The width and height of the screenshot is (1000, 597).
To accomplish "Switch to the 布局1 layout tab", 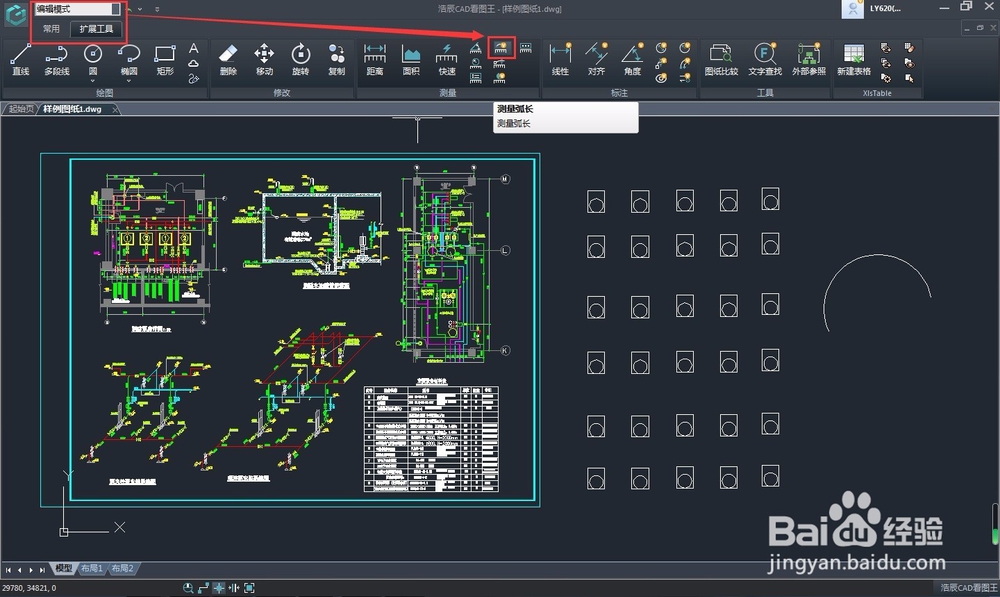I will point(92,568).
